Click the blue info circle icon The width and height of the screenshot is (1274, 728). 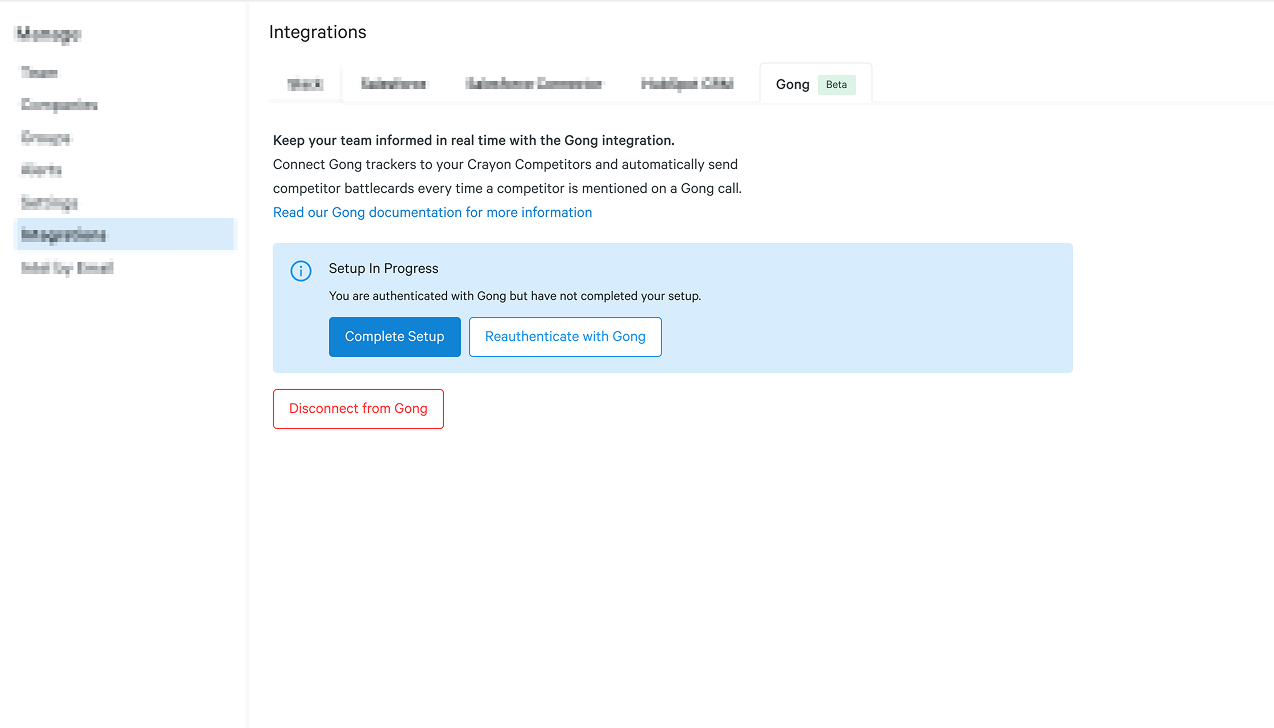click(300, 271)
